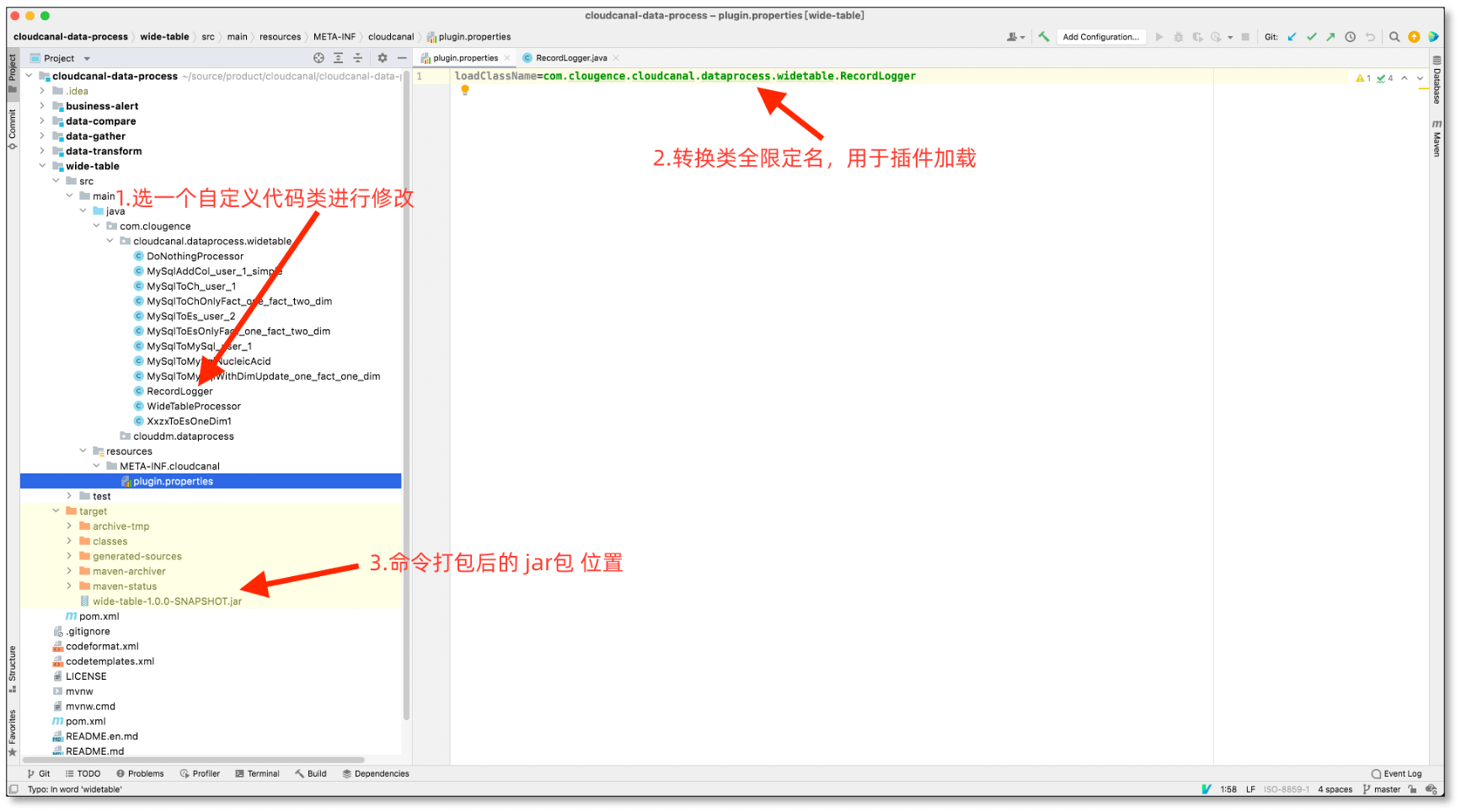Collapse the target folder
Screen dimensions: 1461x812
pos(56,511)
